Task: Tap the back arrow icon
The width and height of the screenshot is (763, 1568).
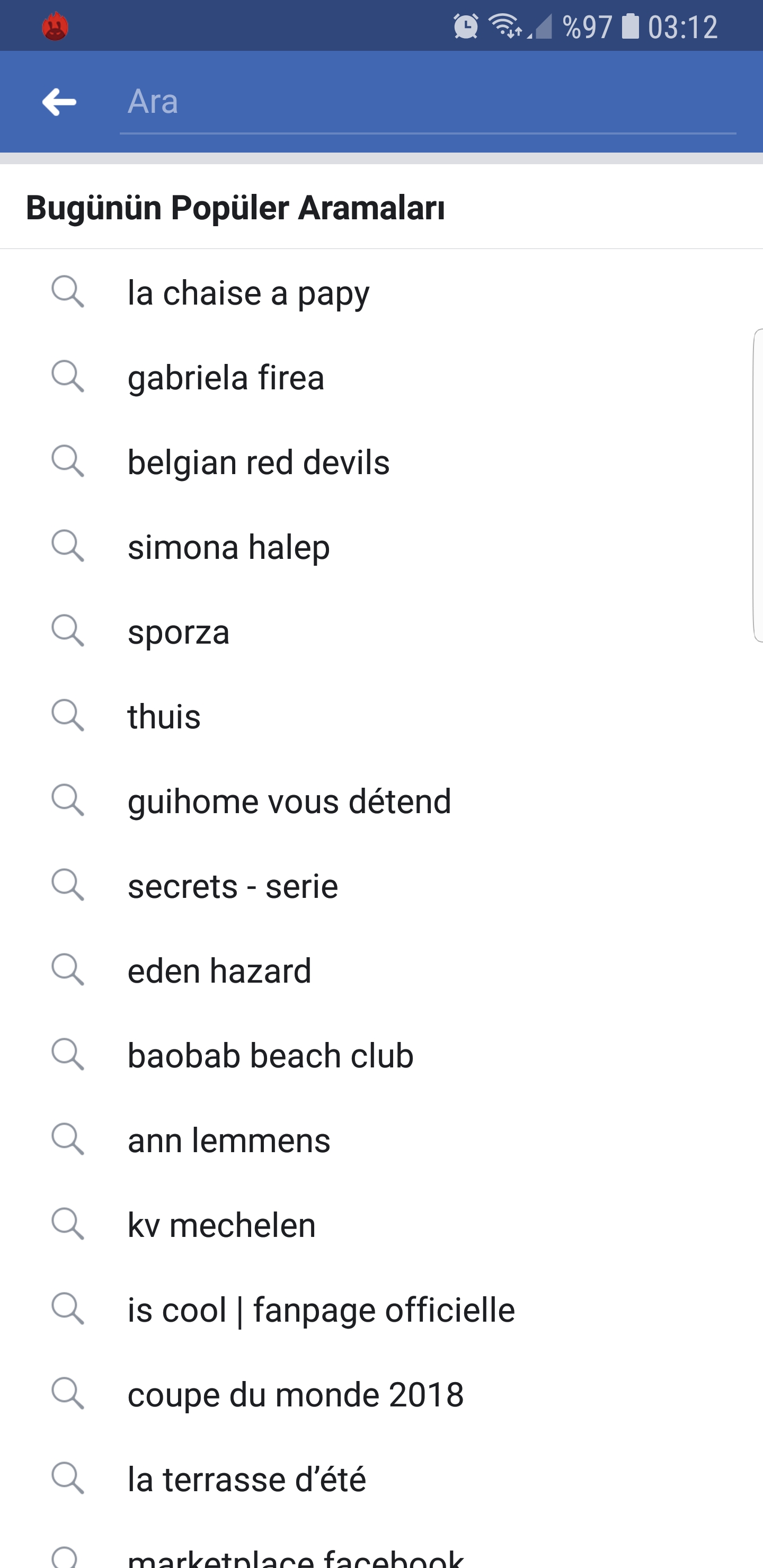Action: click(x=59, y=102)
